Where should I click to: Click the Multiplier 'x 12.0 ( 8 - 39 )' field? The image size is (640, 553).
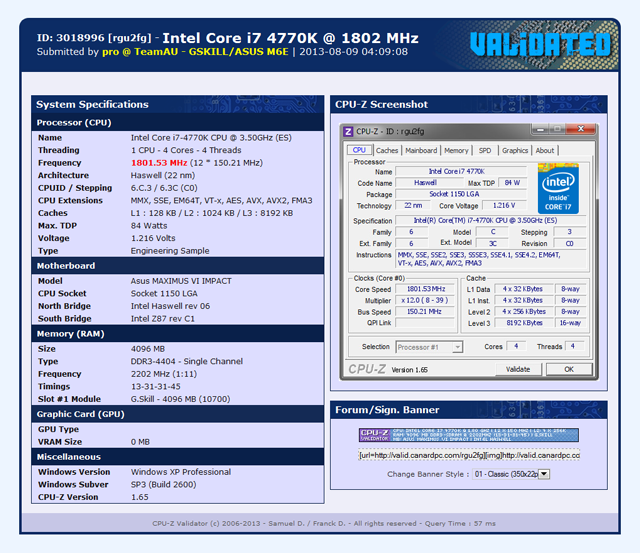pos(425,300)
